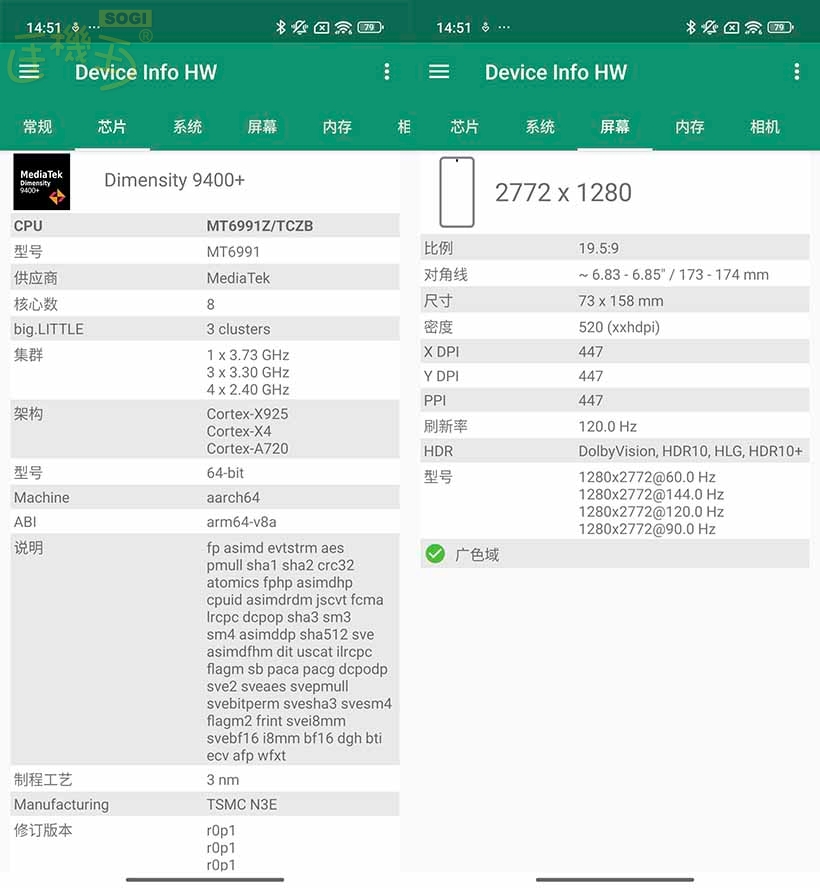The image size is (820, 888).
Task: Tap the green checkmark beside 广色域
Action: (x=435, y=554)
